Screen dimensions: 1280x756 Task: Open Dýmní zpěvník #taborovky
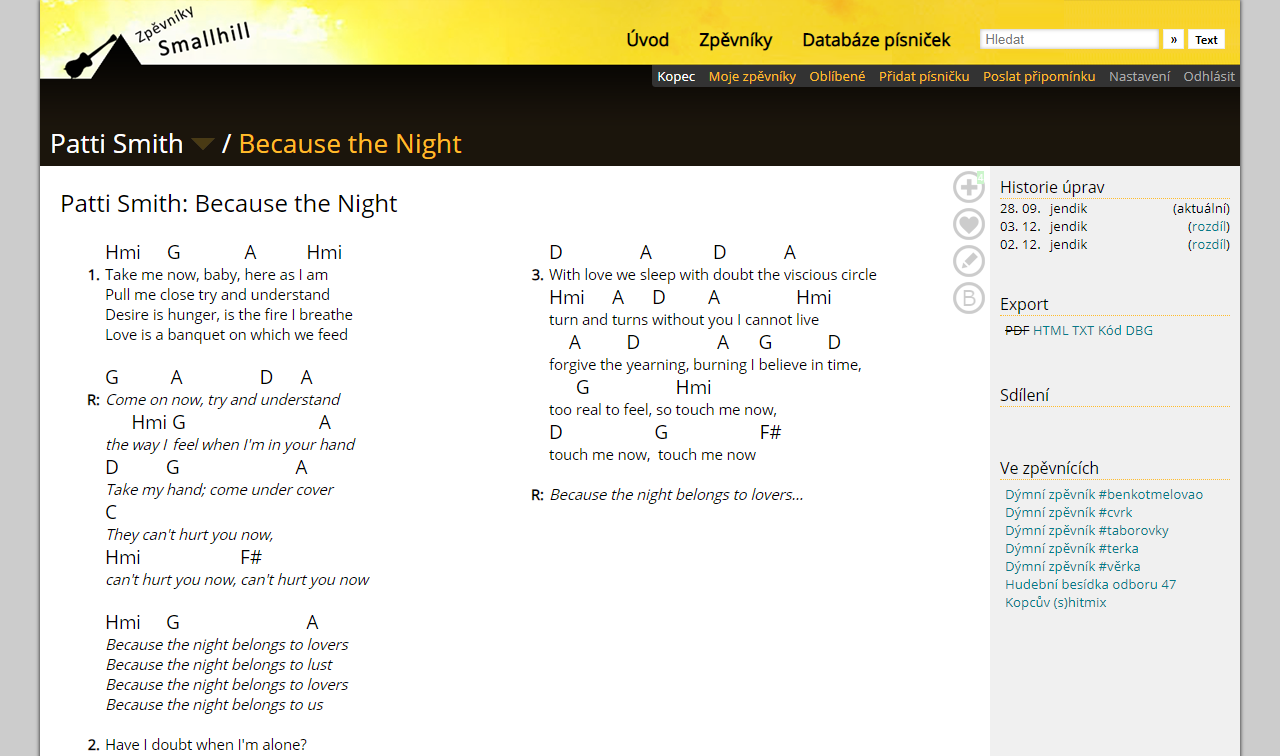(x=1087, y=530)
